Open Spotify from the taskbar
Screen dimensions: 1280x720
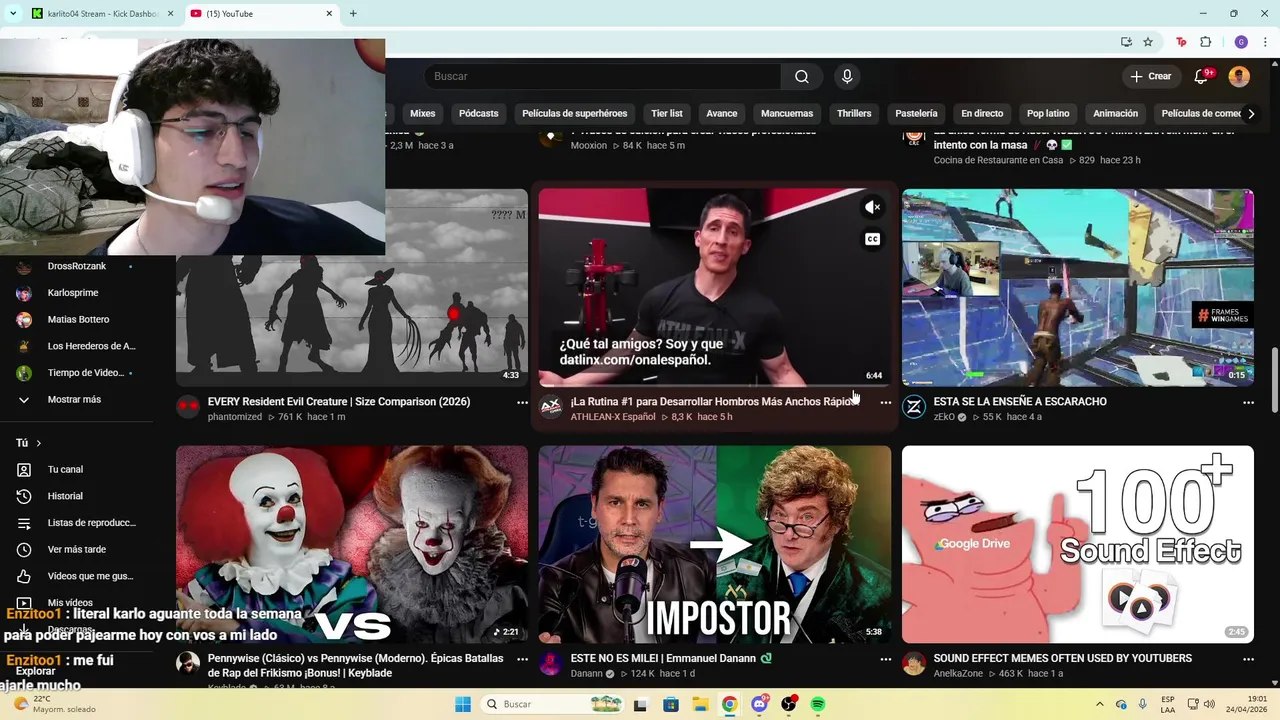coord(818,704)
